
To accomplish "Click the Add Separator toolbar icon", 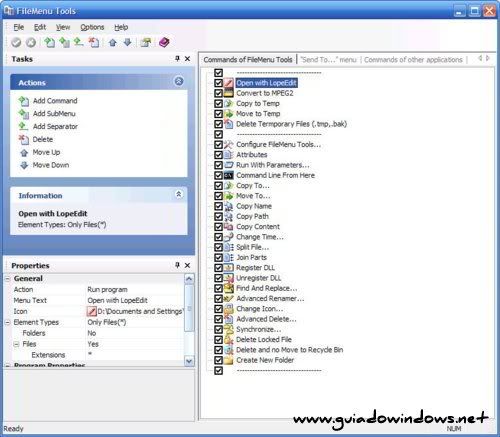I will click(79, 42).
